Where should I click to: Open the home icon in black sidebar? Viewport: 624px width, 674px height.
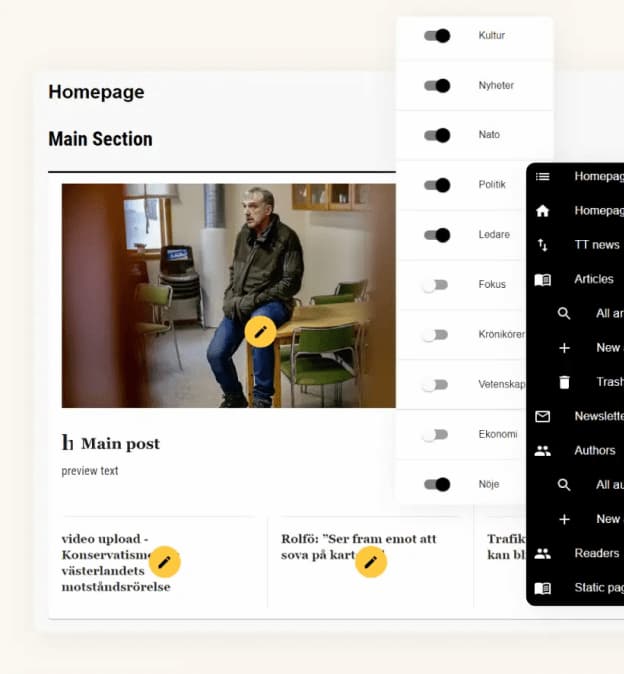point(542,211)
